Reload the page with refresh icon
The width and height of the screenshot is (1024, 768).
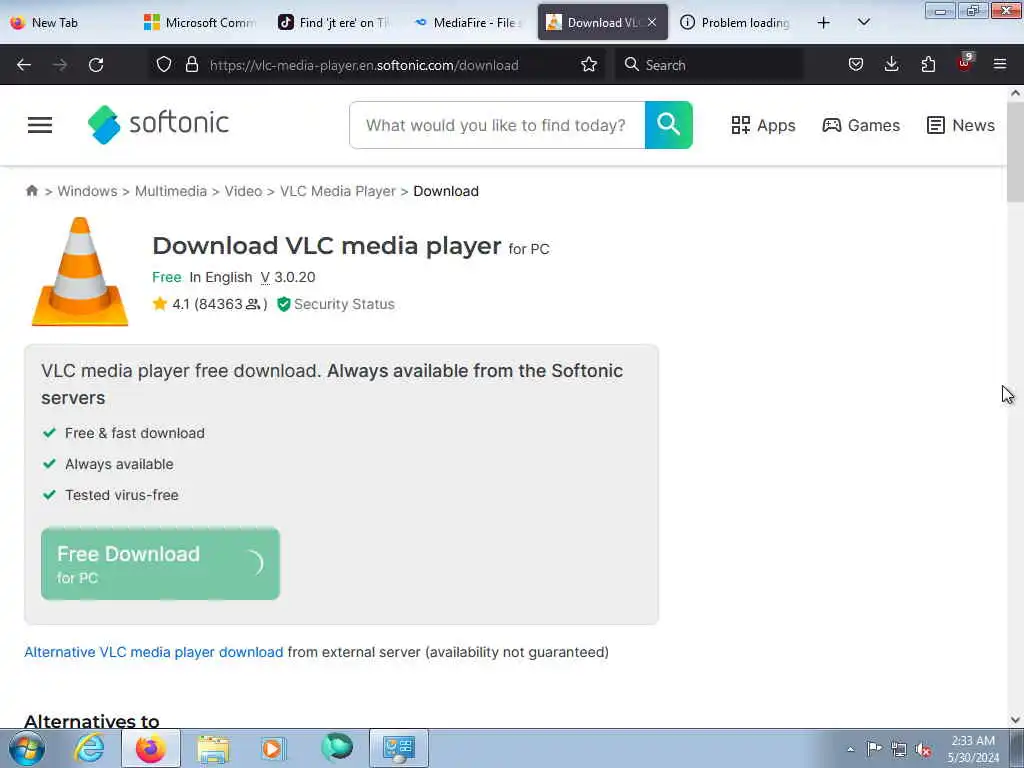(x=96, y=65)
